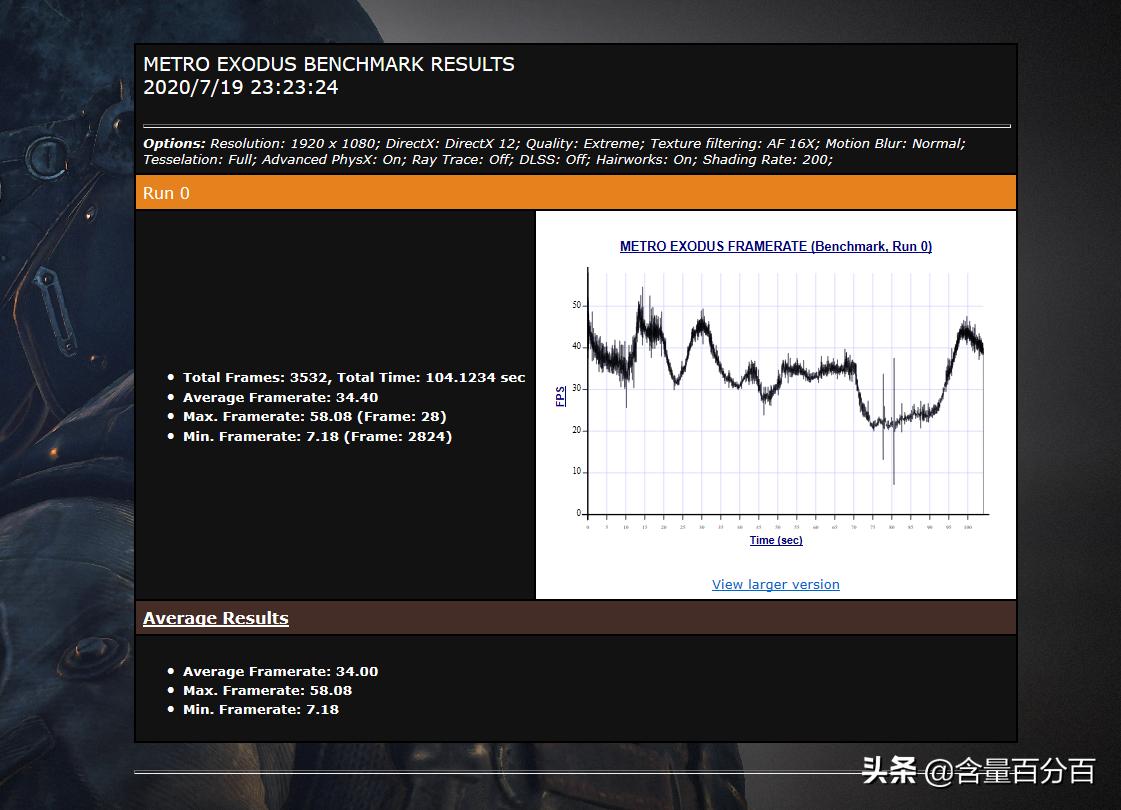Screen dimensions: 1121x810
Task: Click the Average Framerate: 34.00 summary line
Action: [x=280, y=671]
